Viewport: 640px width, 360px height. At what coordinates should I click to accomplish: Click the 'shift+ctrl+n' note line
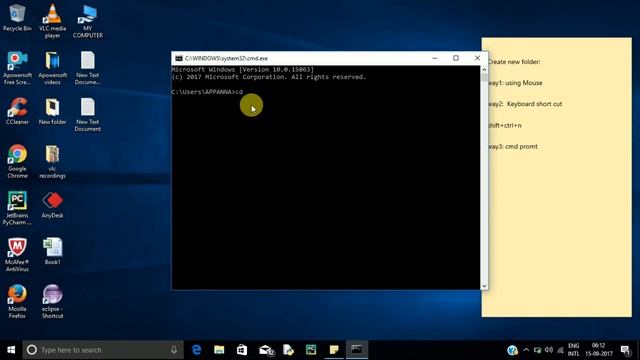click(504, 125)
